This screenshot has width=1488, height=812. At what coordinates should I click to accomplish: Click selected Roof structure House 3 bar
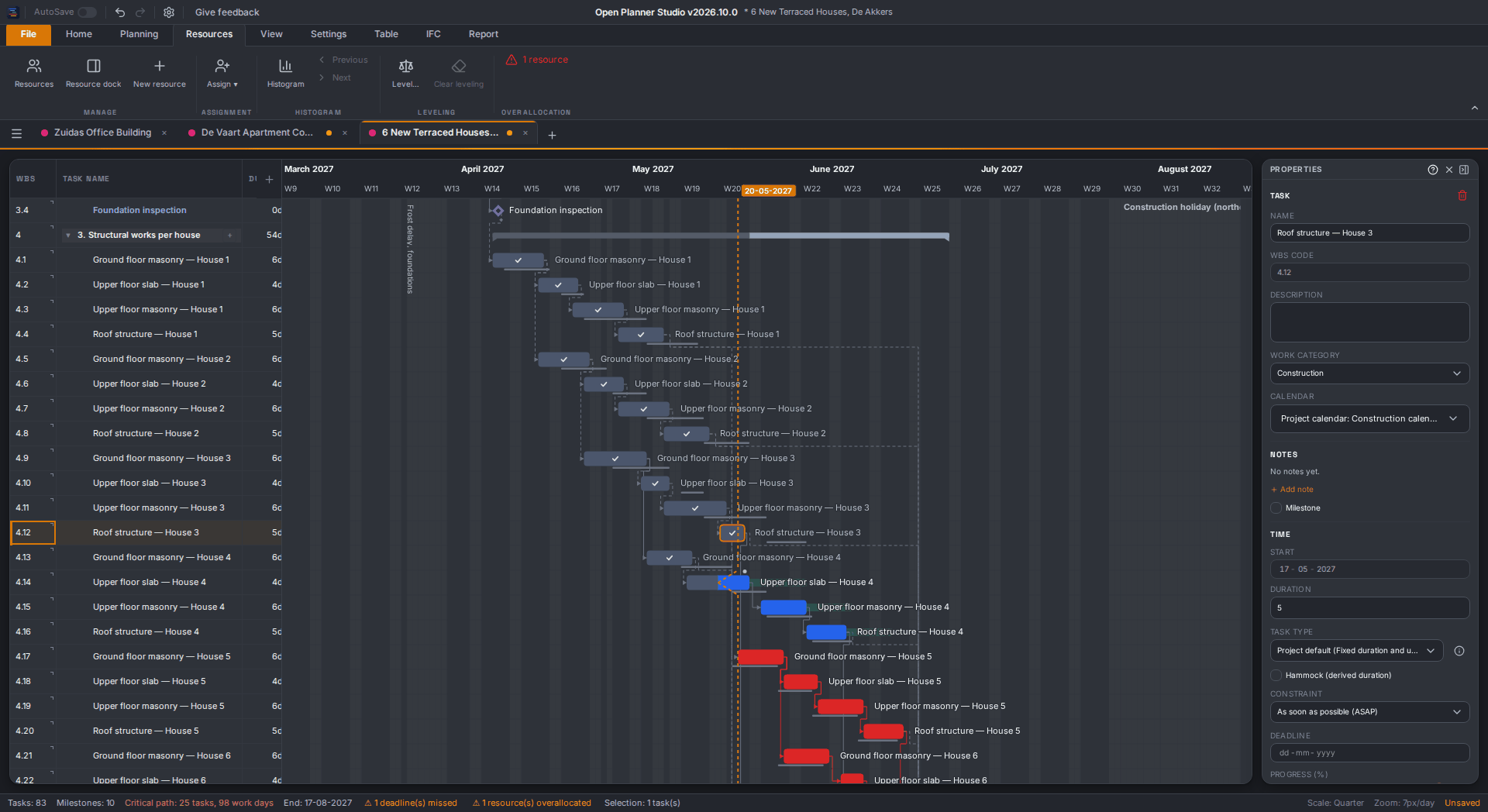[x=732, y=533]
